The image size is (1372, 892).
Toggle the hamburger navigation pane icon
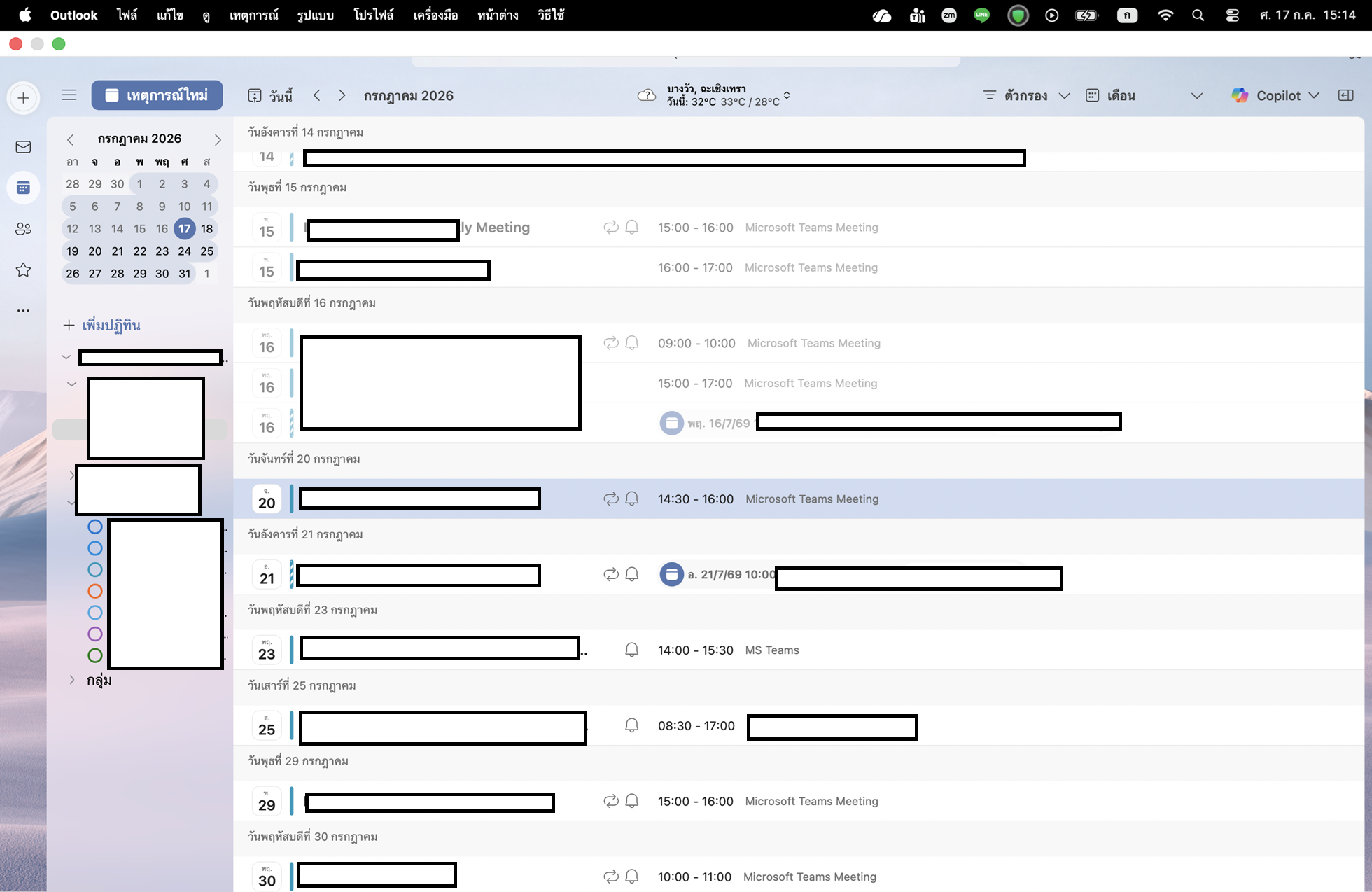point(69,95)
